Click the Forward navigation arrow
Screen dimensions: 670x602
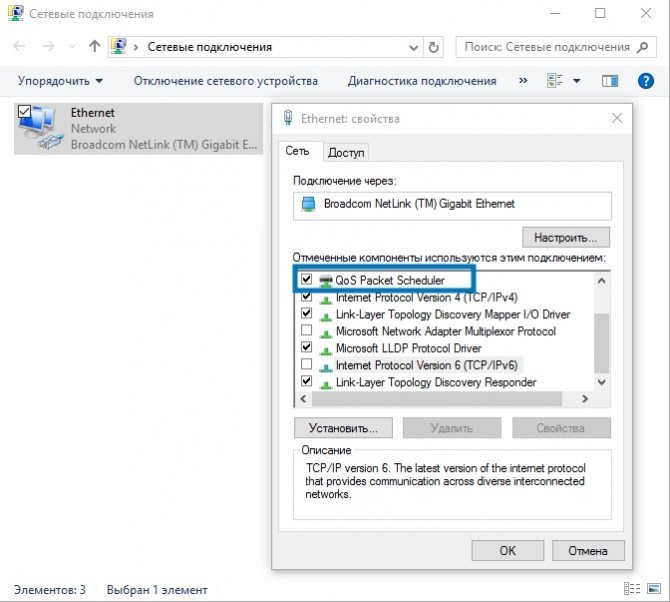pos(49,46)
